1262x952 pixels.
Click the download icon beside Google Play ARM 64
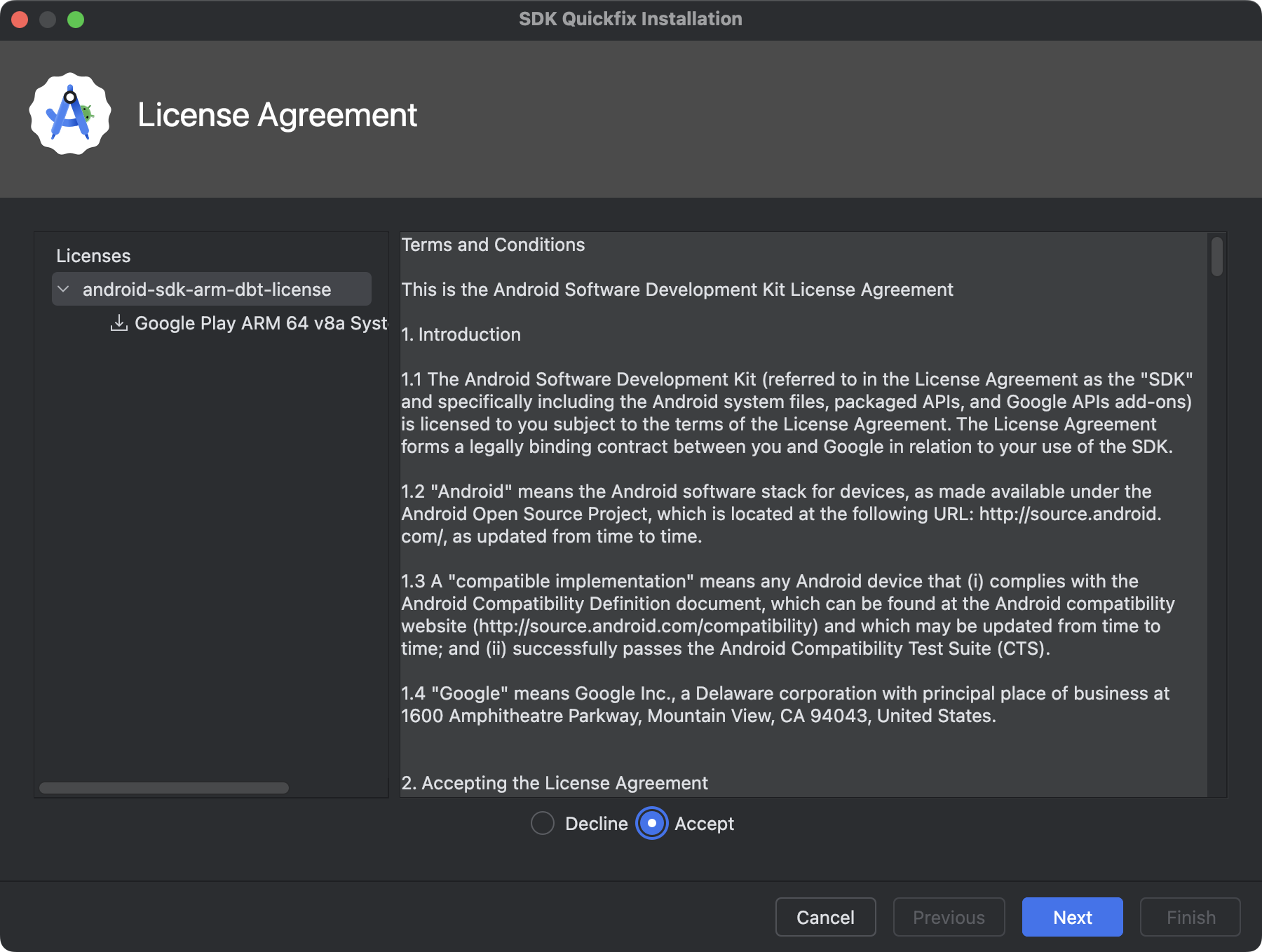pos(118,323)
